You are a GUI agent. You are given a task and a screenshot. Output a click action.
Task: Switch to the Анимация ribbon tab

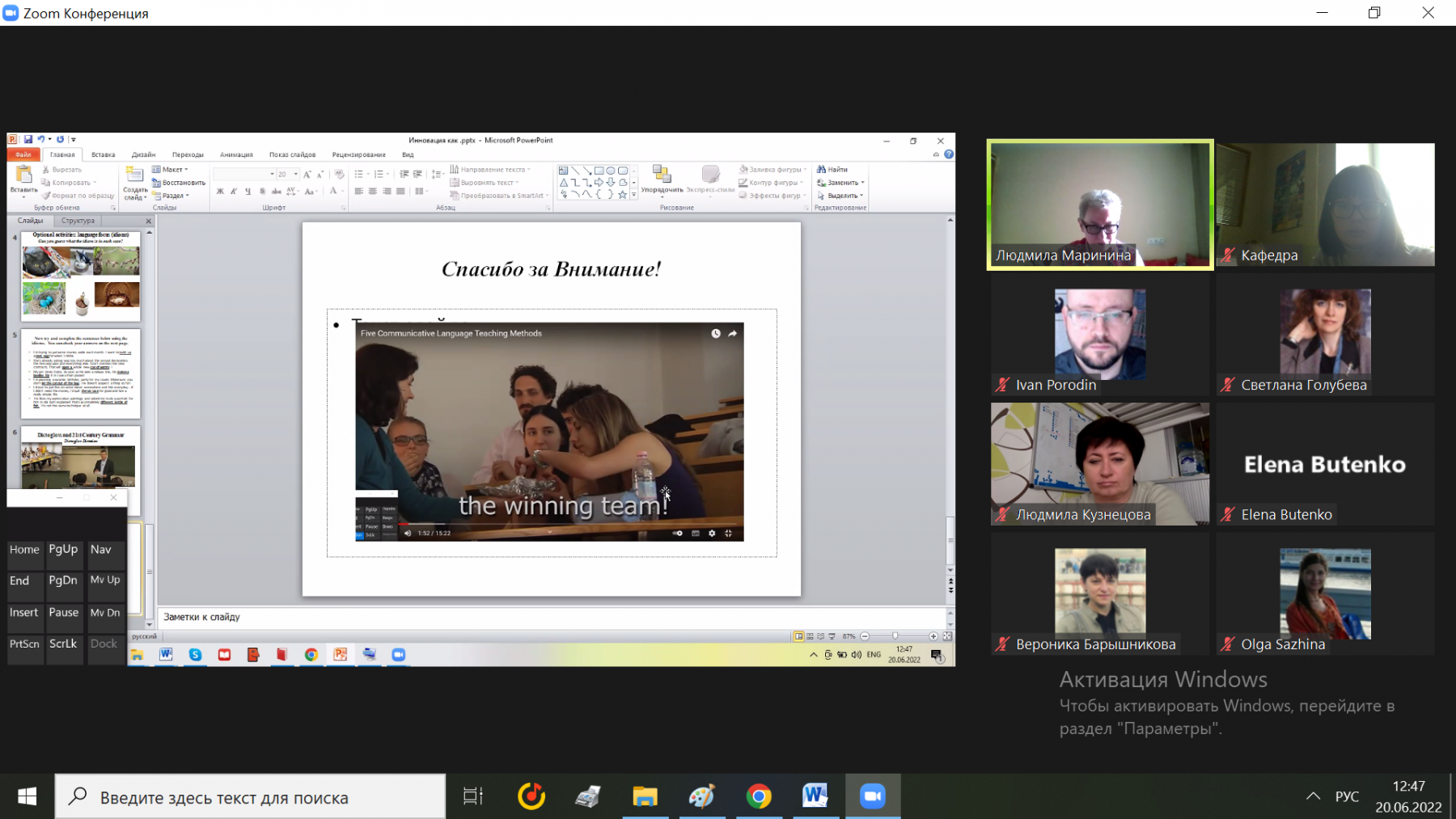pos(236,154)
